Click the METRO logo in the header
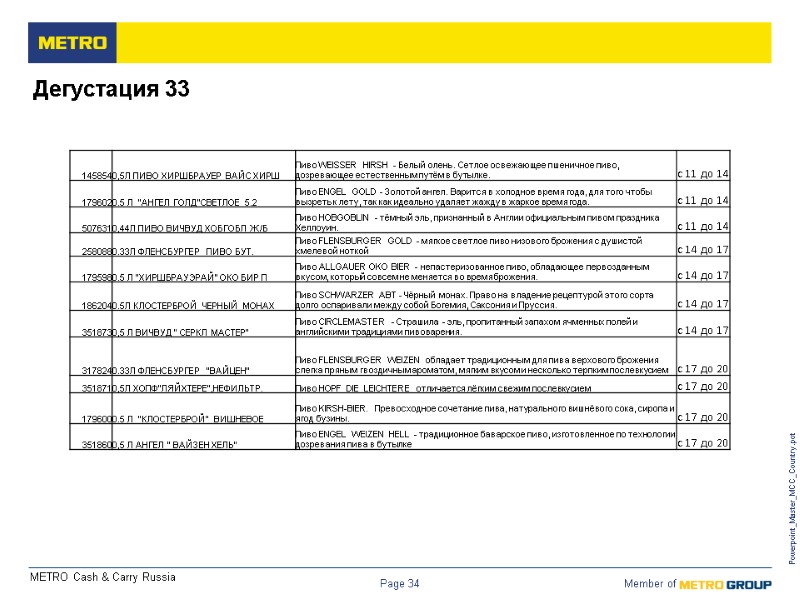 72,42
